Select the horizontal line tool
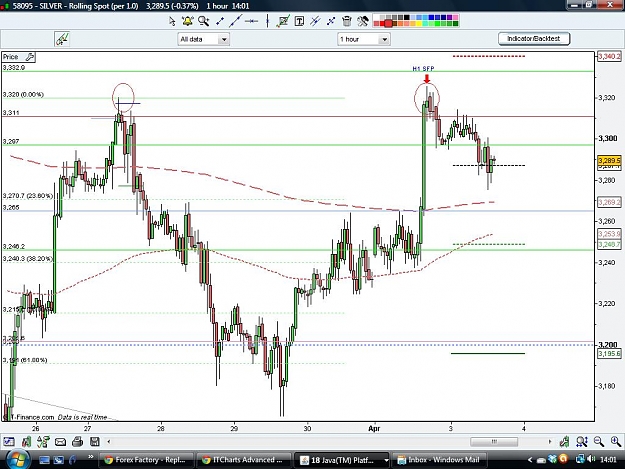 [251, 21]
